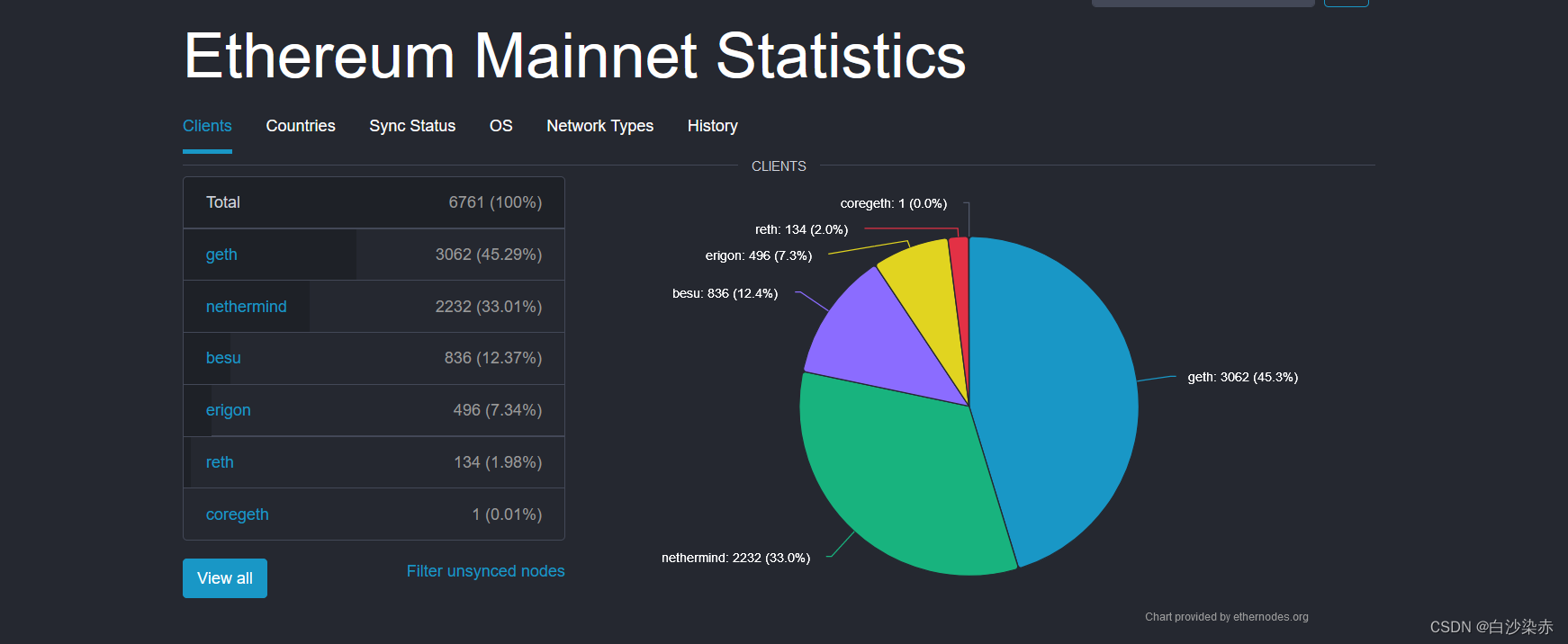This screenshot has height=644, width=1568.
Task: Click the '3062 (45.29%)' table value
Action: click(489, 255)
